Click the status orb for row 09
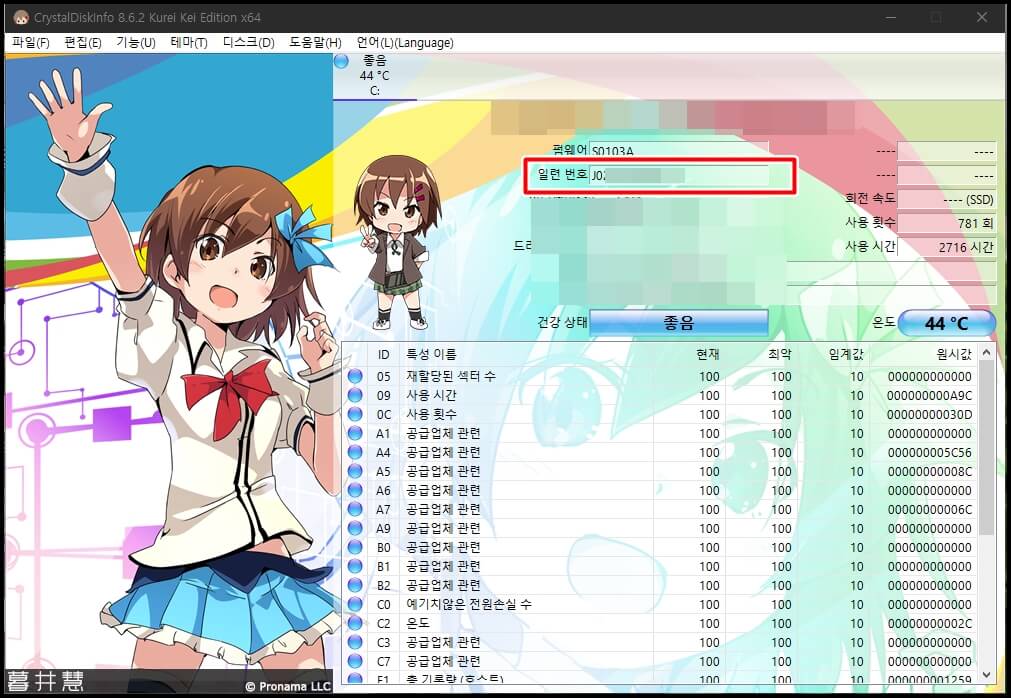This screenshot has height=698, width=1011. 355,395
